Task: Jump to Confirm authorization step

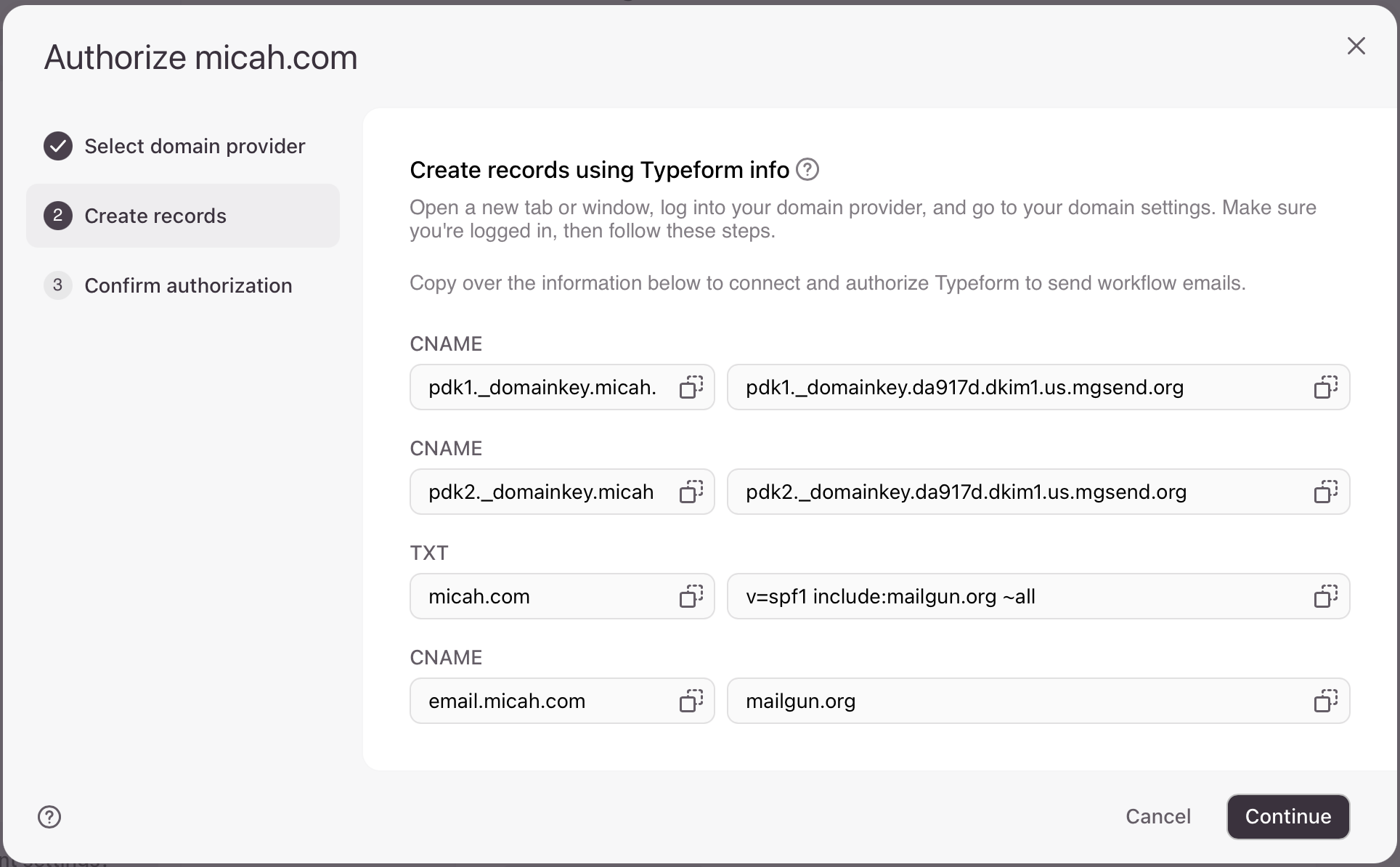Action: [188, 285]
